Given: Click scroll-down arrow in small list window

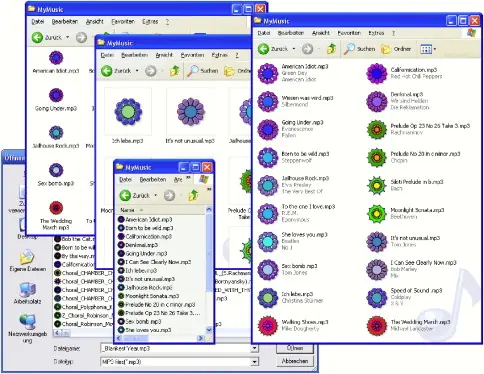Looking at the screenshot, I should pyautogui.click(x=209, y=330).
